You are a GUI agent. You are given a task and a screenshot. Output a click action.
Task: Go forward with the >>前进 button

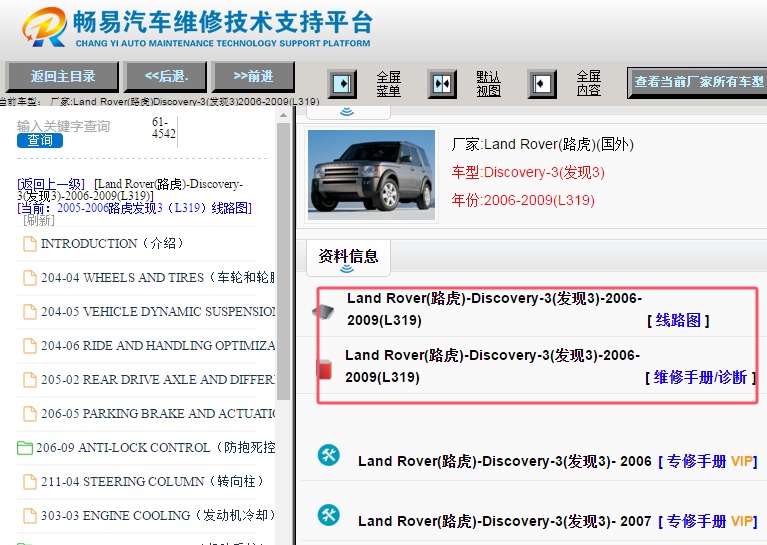tap(253, 76)
